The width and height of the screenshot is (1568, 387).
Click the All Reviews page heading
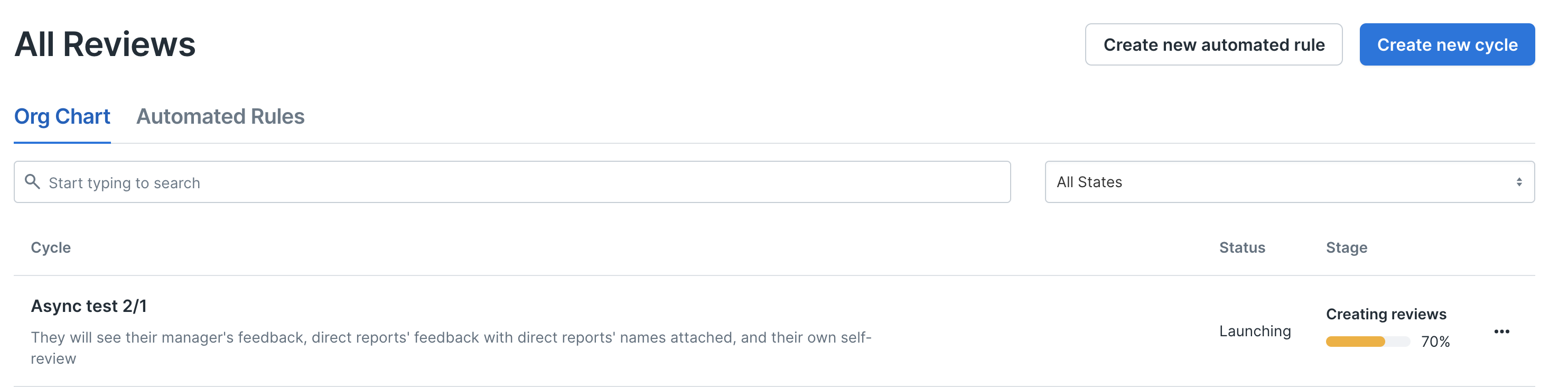pos(105,44)
